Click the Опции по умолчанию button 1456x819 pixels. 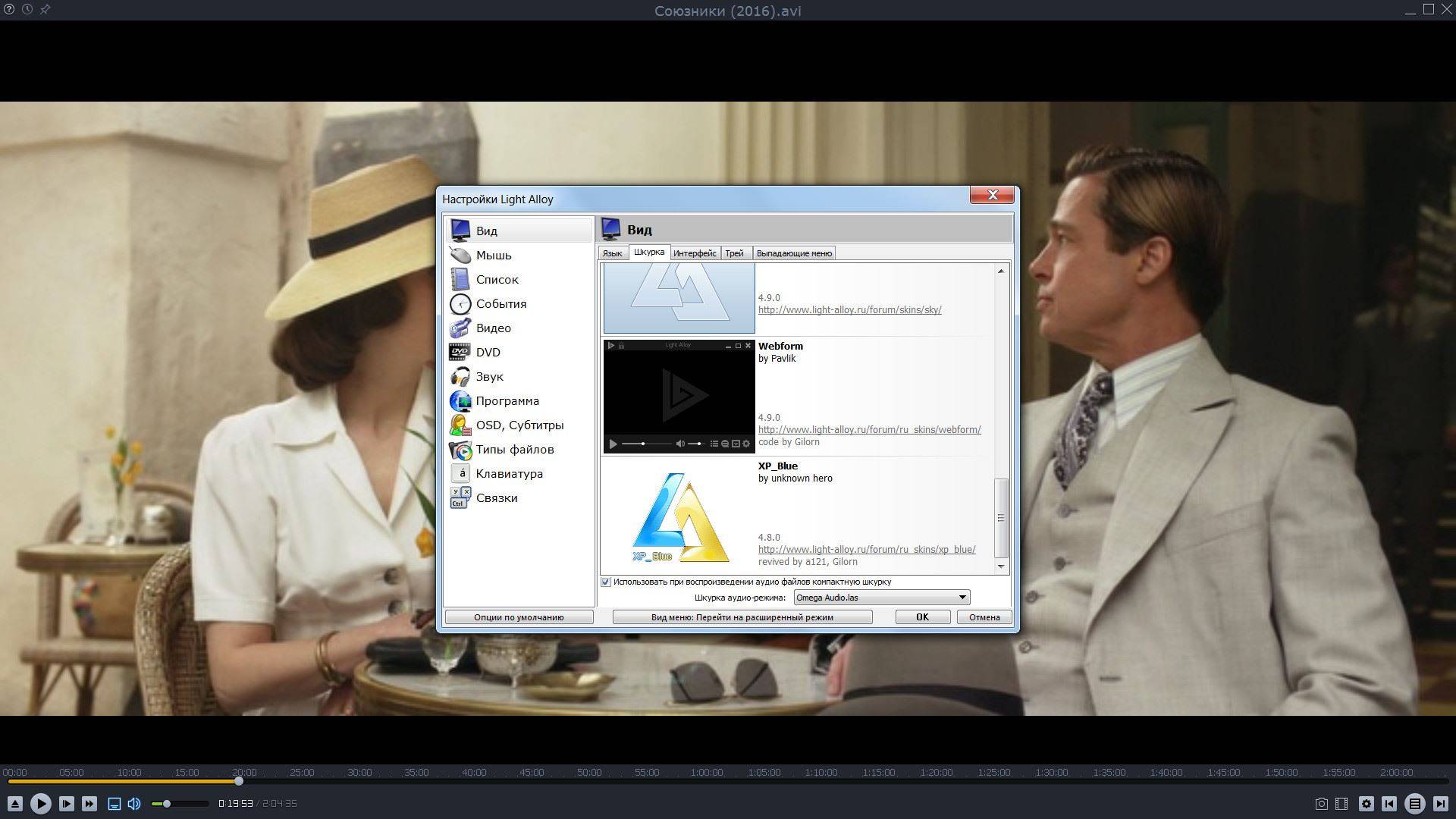[519, 617]
